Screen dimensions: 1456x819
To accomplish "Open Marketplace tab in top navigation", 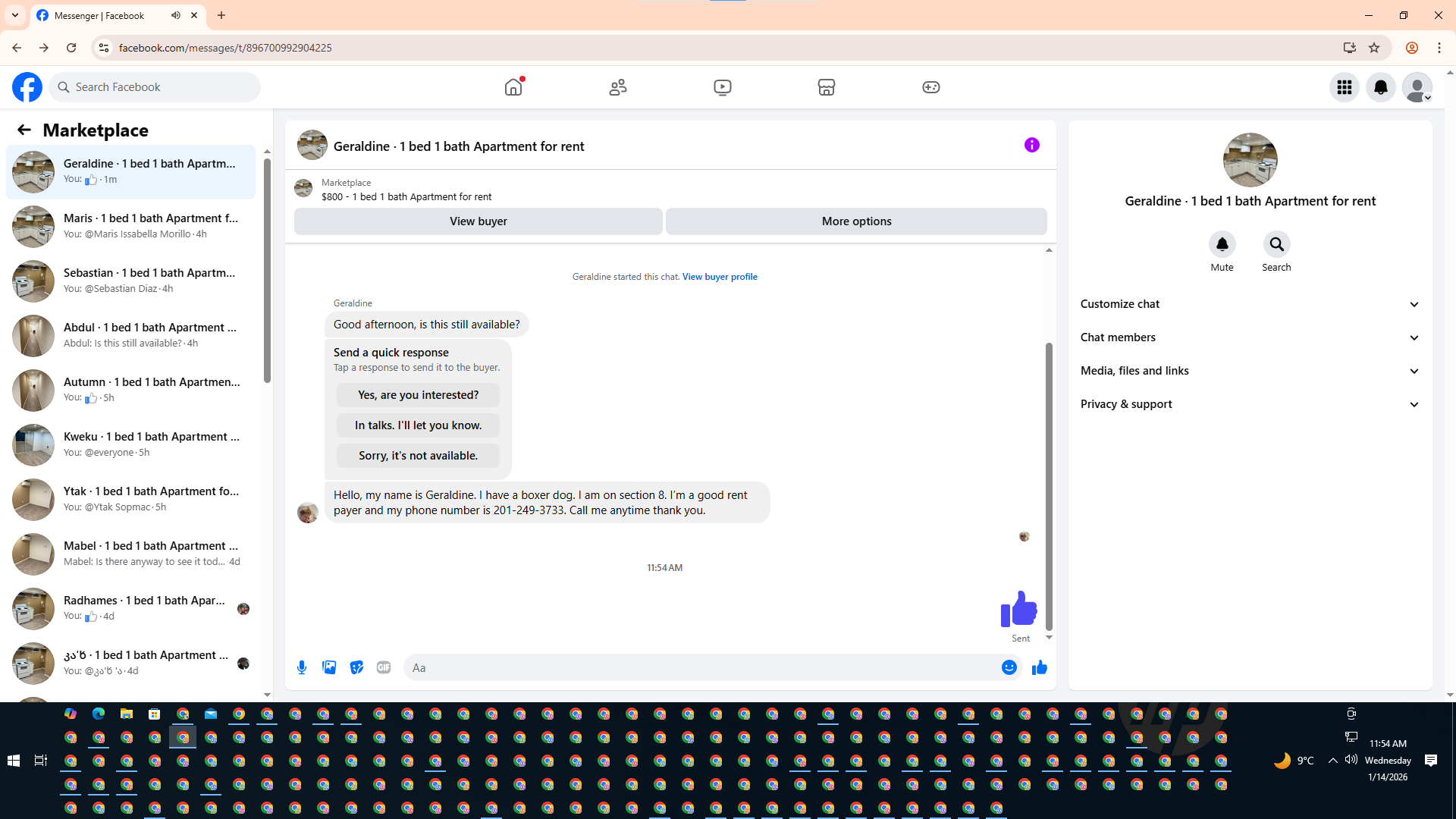I will point(826,87).
